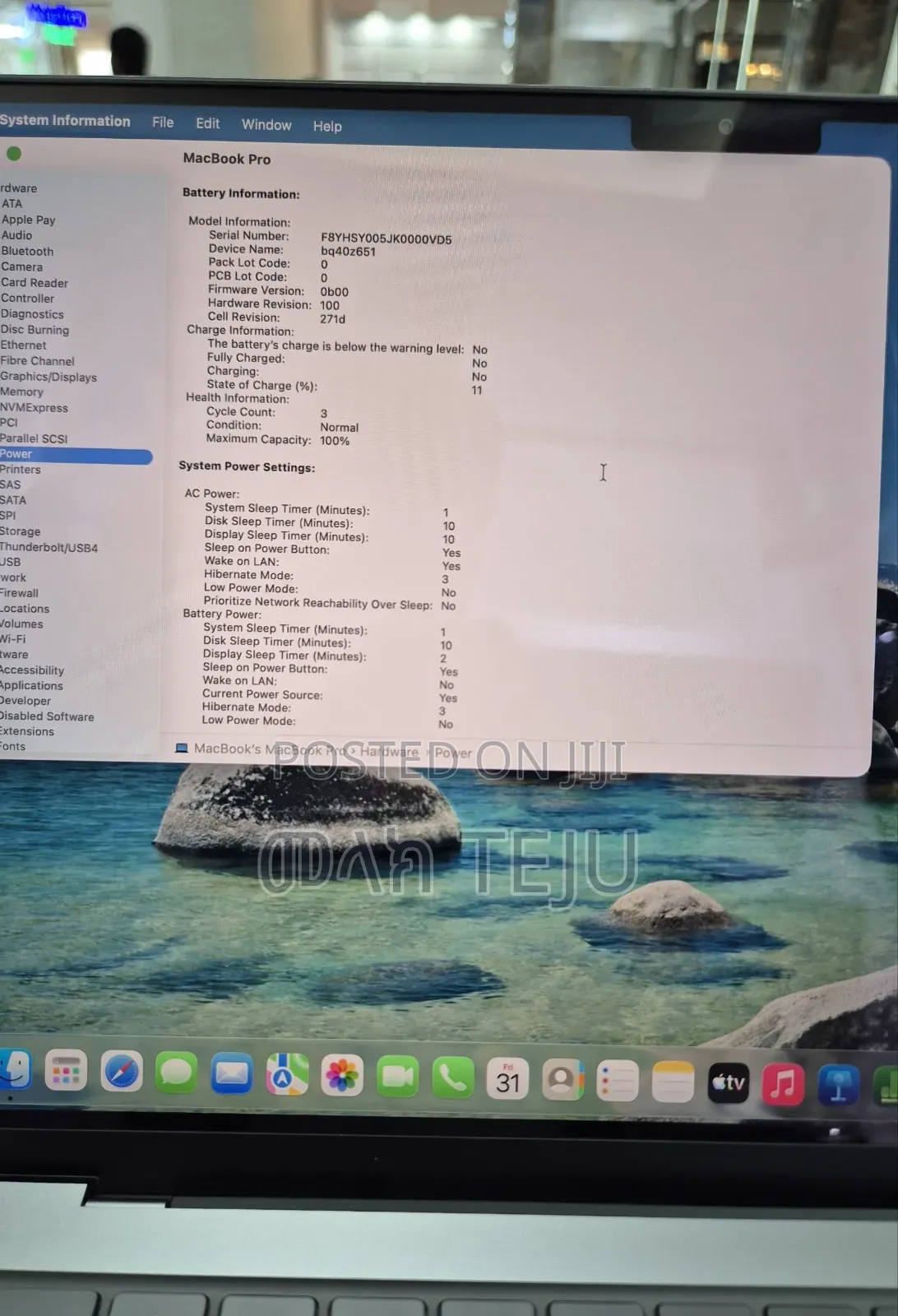Select Diagnostics in the sidebar

coord(32,313)
